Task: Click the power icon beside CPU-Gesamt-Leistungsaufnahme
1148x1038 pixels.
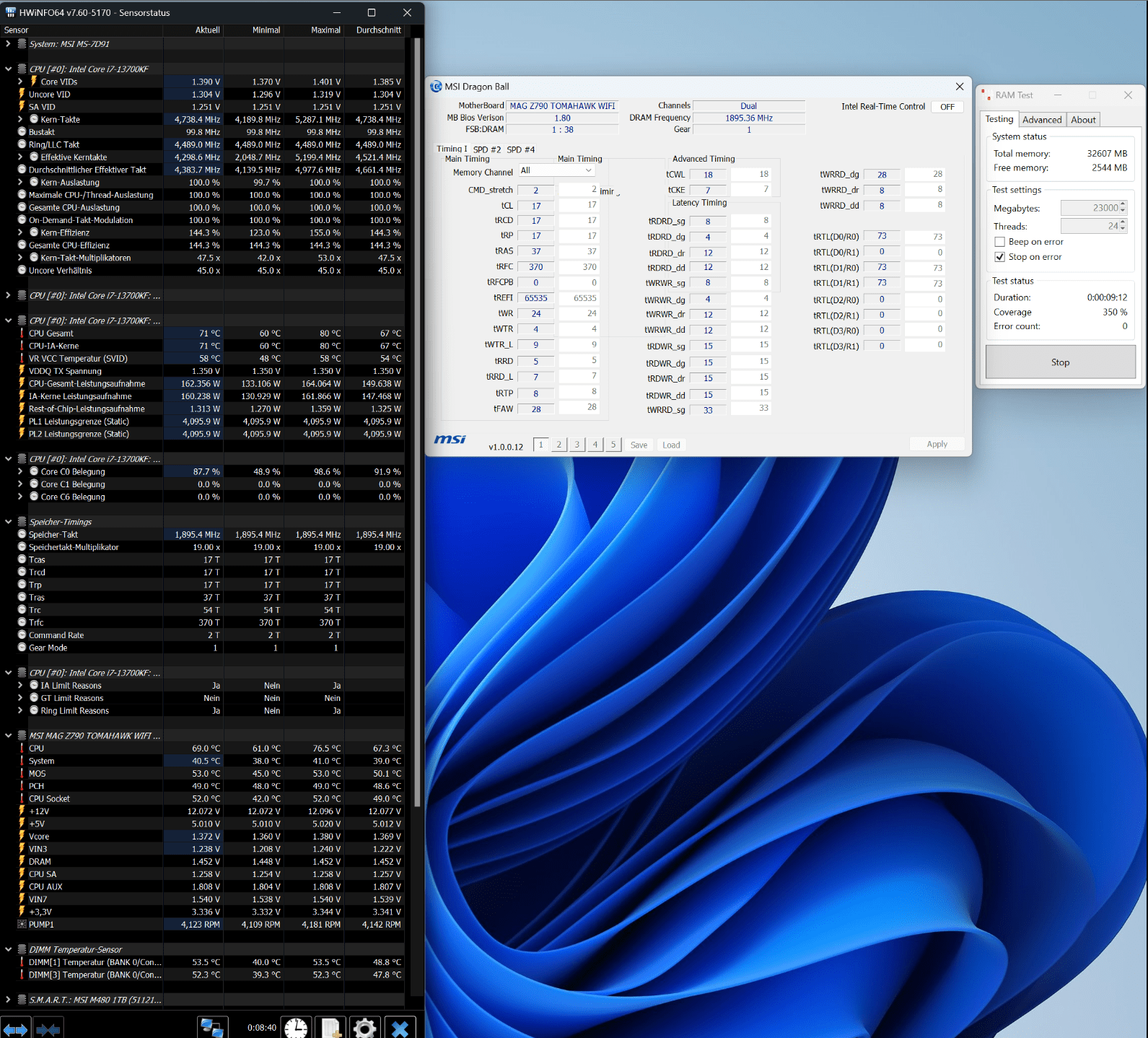Action: coord(22,383)
